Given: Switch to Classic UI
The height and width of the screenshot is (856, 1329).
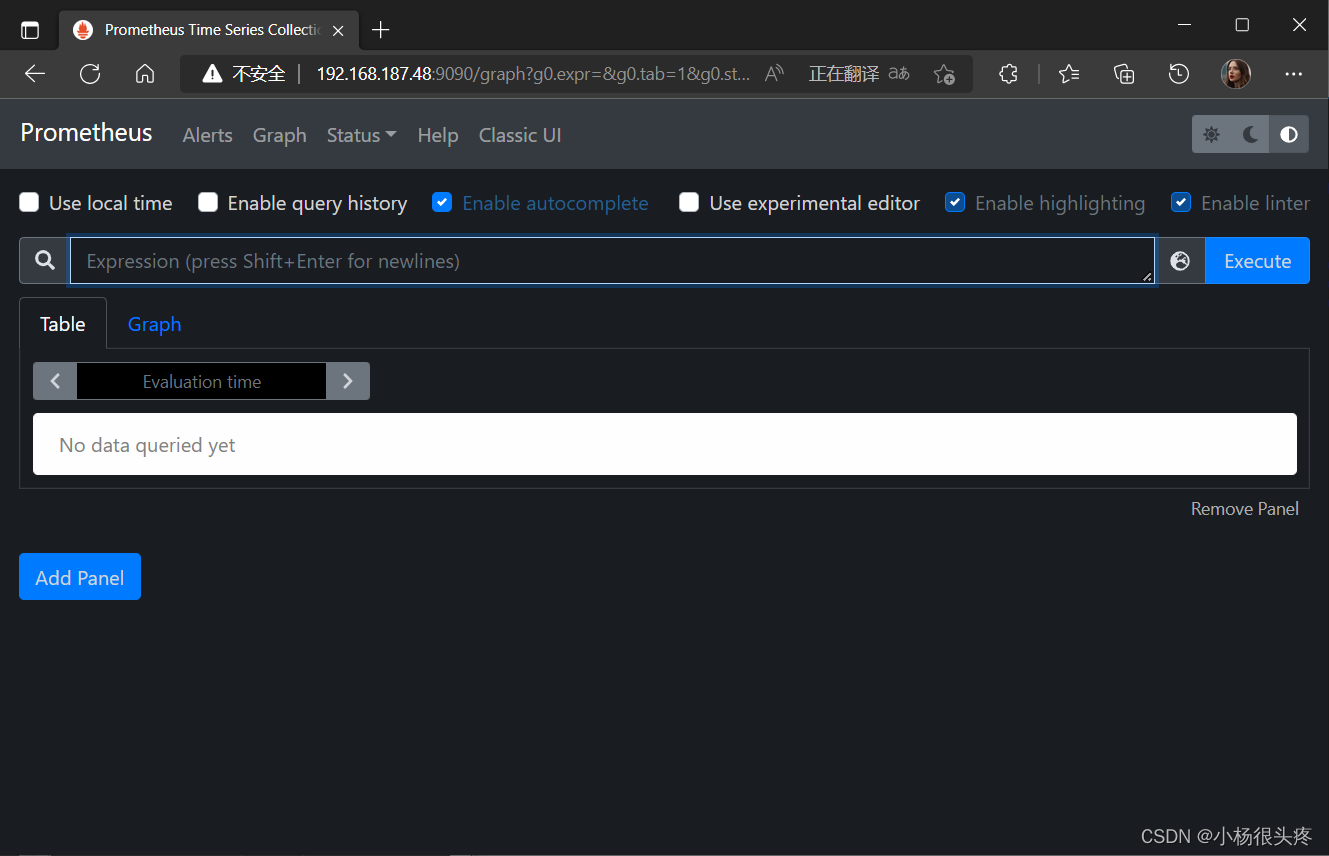Looking at the screenshot, I should pyautogui.click(x=520, y=135).
